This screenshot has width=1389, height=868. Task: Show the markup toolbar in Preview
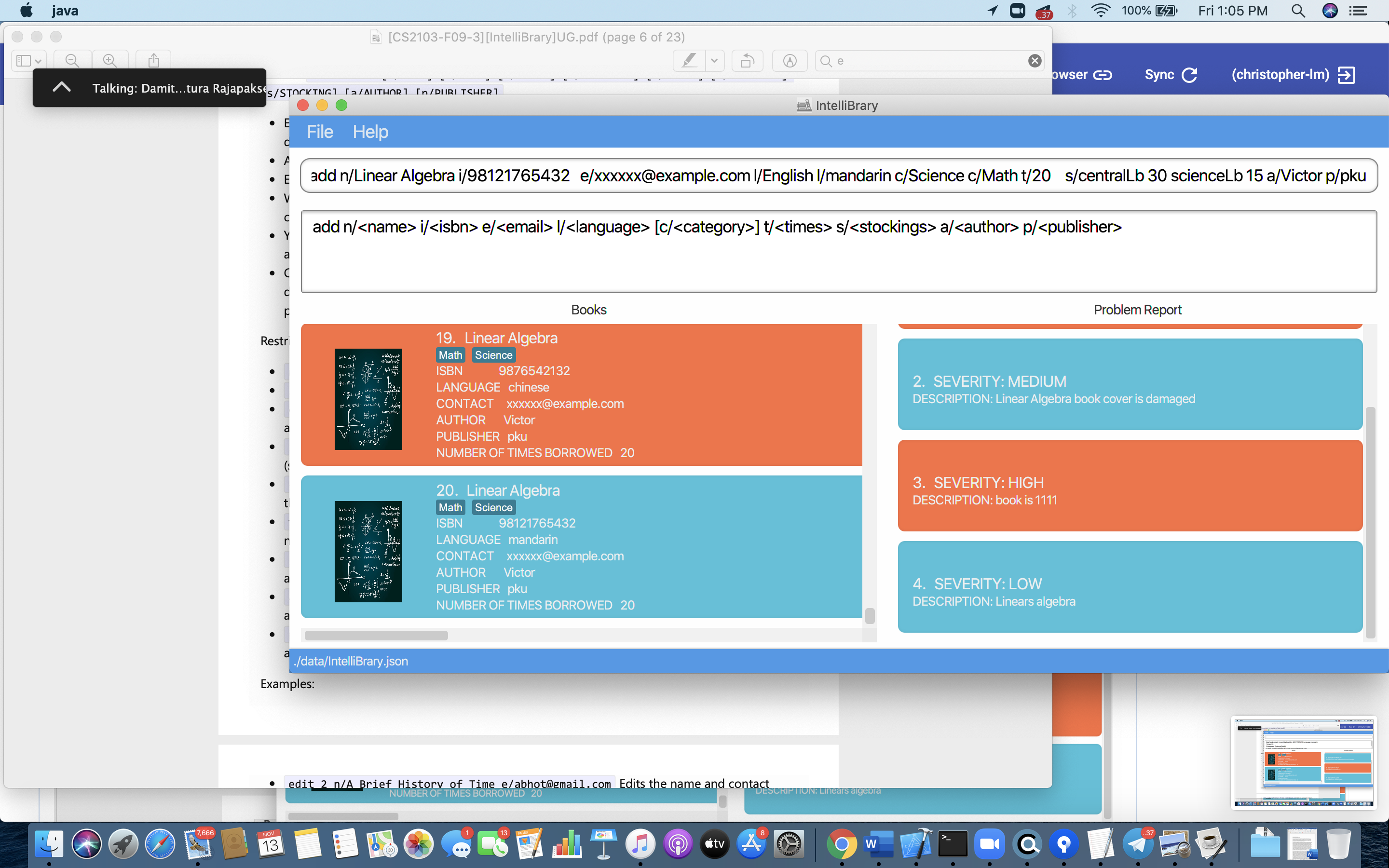790,60
